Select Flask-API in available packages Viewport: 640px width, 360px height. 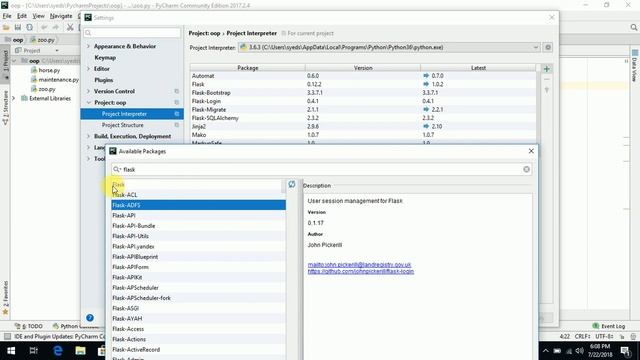click(x=199, y=216)
